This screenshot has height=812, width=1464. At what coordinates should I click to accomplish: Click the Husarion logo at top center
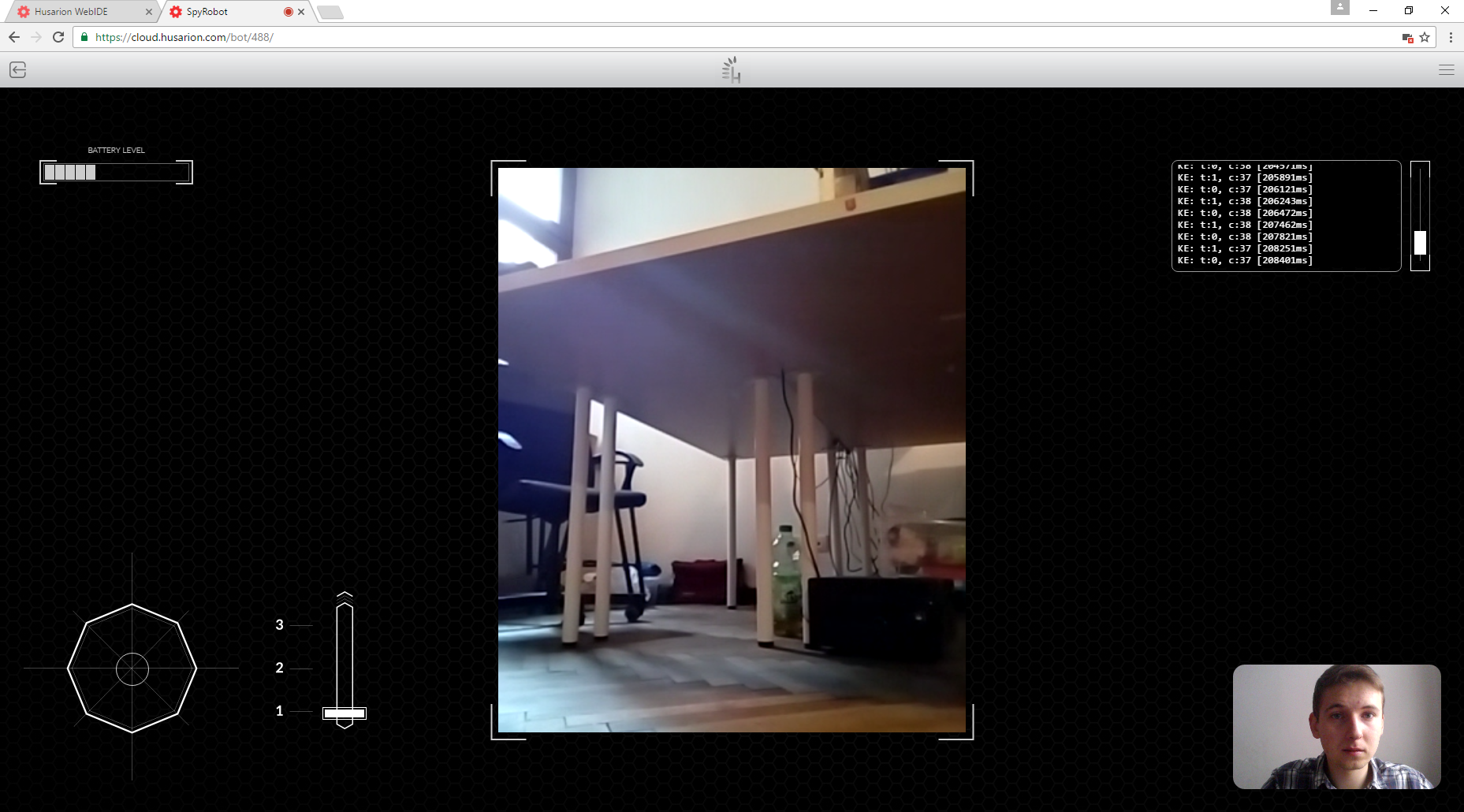click(x=730, y=69)
